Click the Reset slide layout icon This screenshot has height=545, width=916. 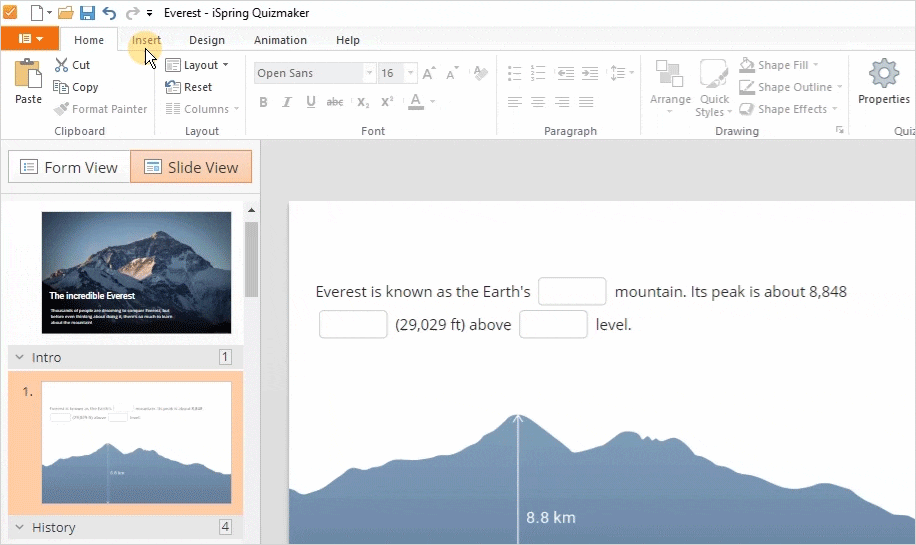click(173, 87)
